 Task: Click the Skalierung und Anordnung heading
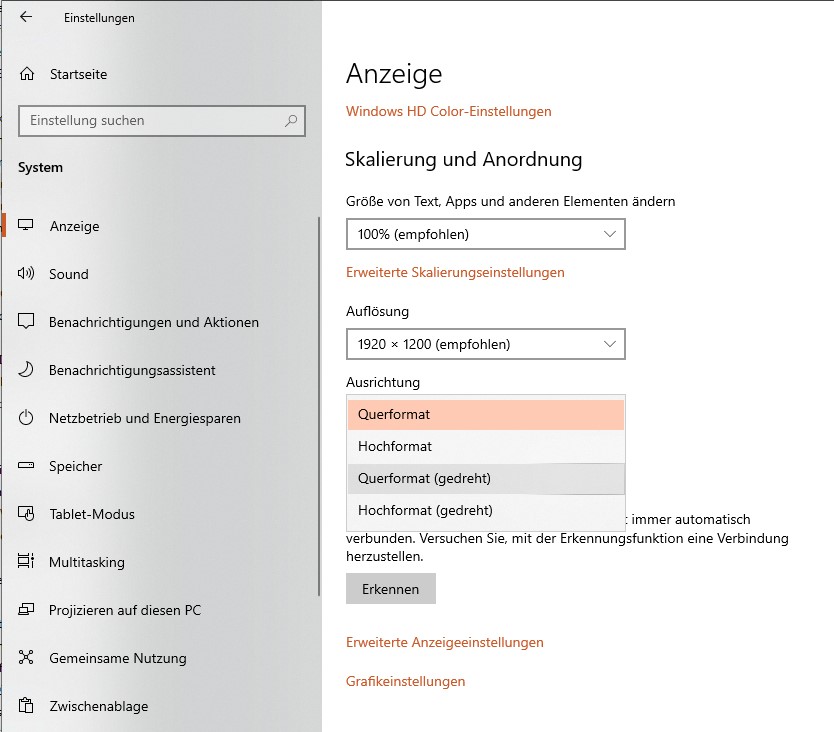pyautogui.click(x=463, y=159)
